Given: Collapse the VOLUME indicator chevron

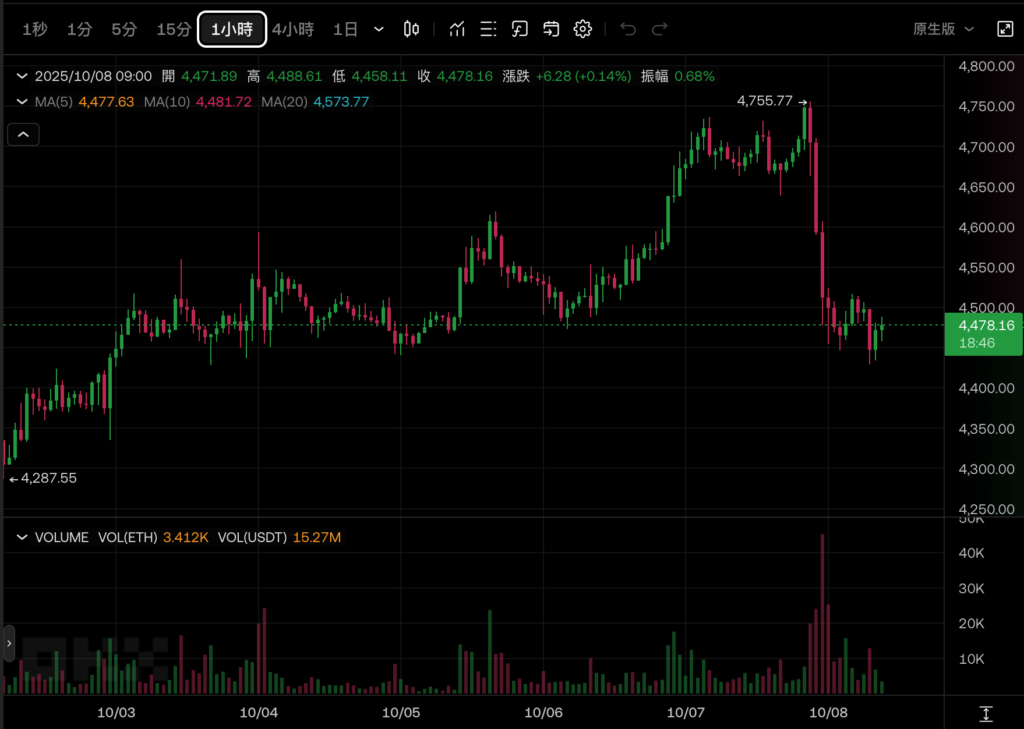Looking at the screenshot, I should [x=22, y=538].
